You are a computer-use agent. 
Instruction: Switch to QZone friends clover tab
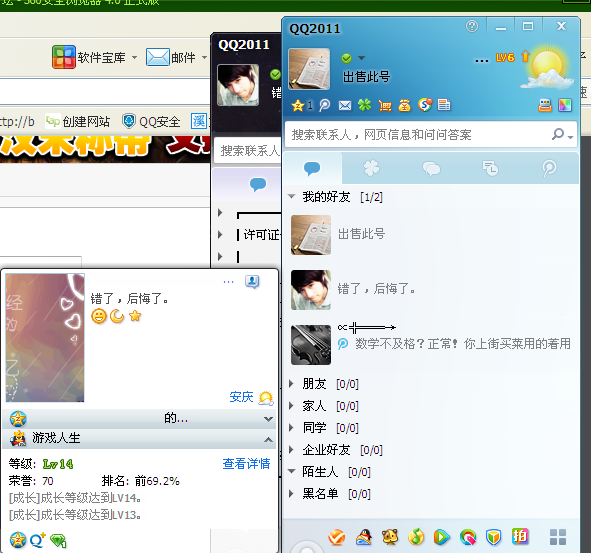tap(372, 168)
